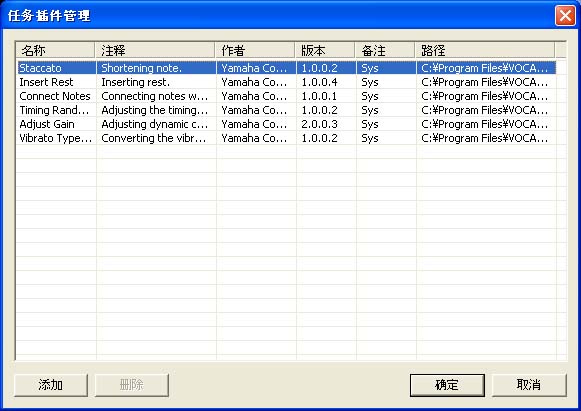Select the Staccato plugin row
Image resolution: width=581 pixels, height=411 pixels.
(286, 68)
